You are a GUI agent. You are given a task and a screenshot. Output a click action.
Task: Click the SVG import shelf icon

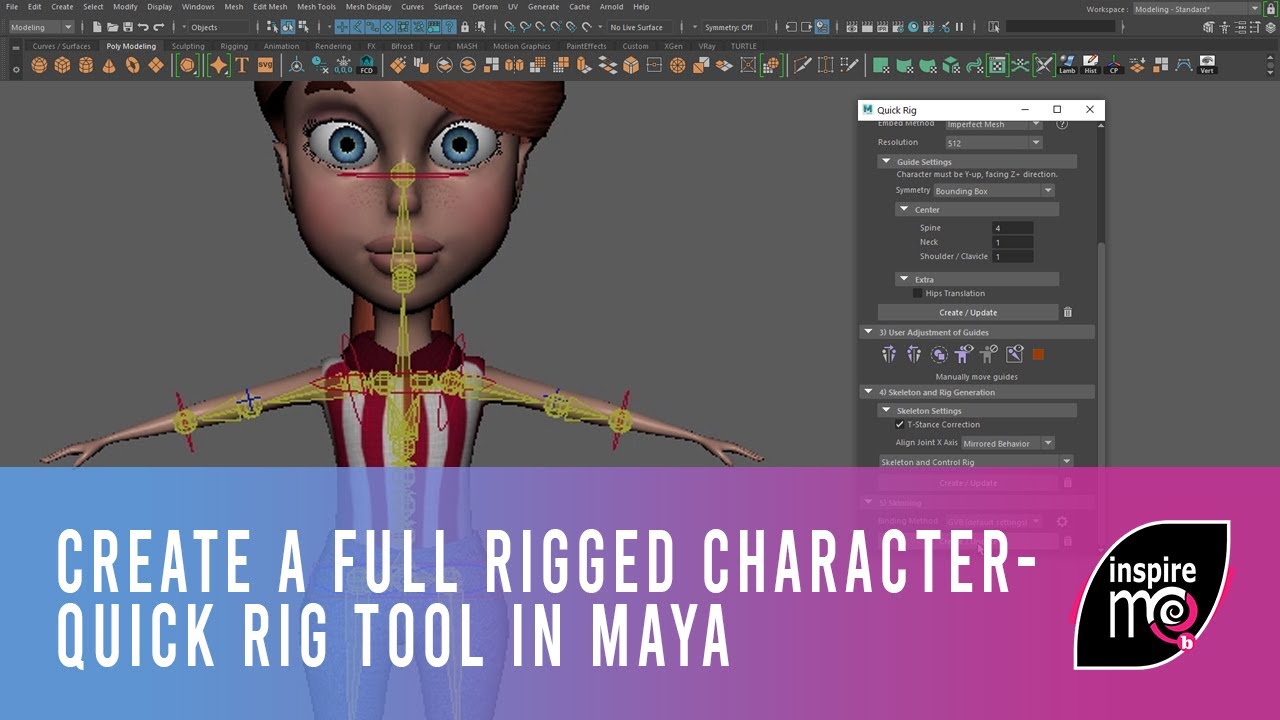(265, 66)
